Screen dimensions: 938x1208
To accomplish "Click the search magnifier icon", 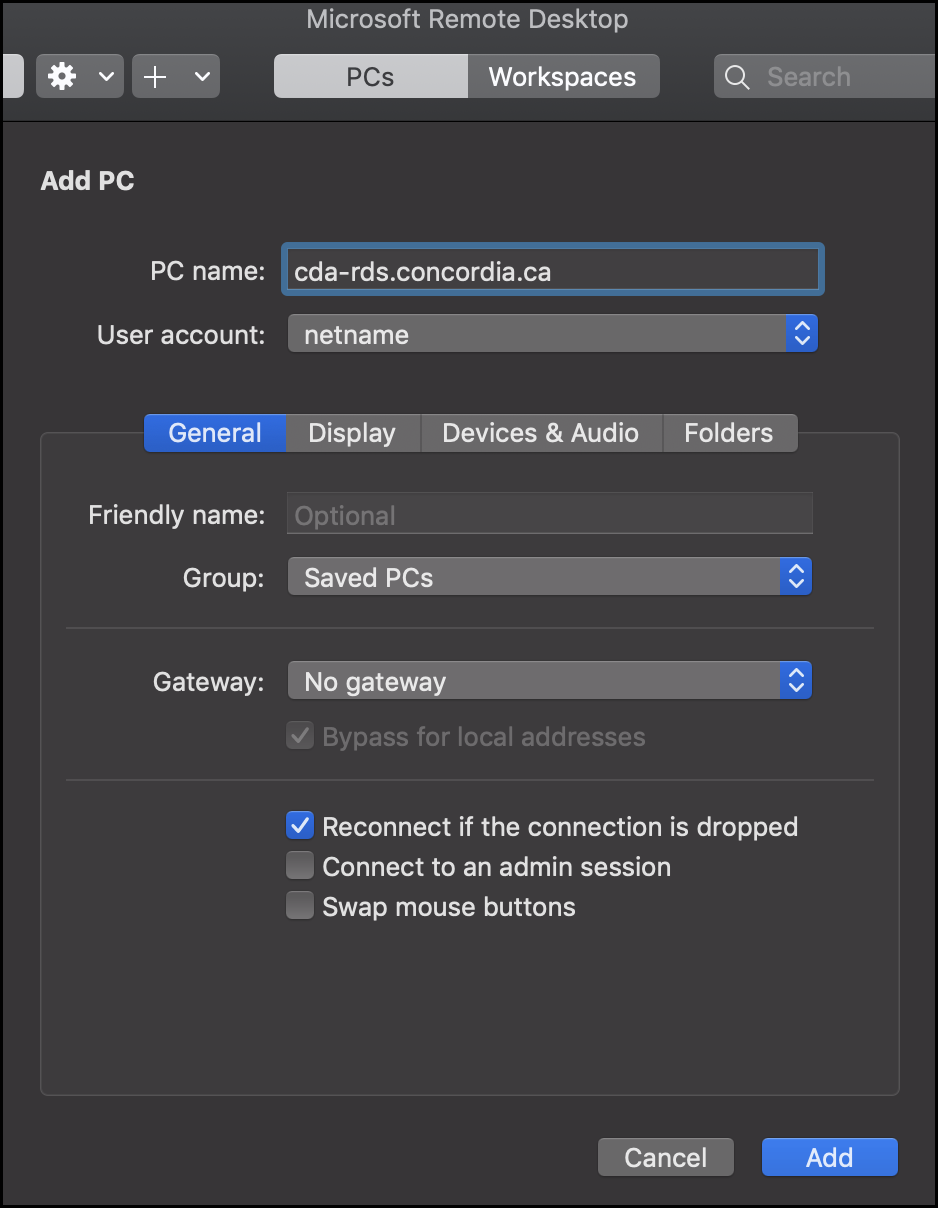I will 737,77.
